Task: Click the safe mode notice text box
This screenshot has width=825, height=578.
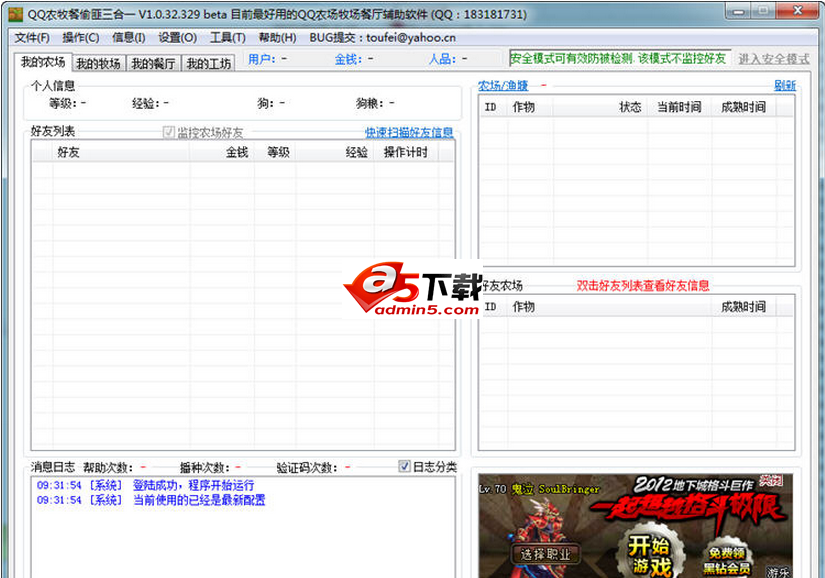Action: point(619,58)
